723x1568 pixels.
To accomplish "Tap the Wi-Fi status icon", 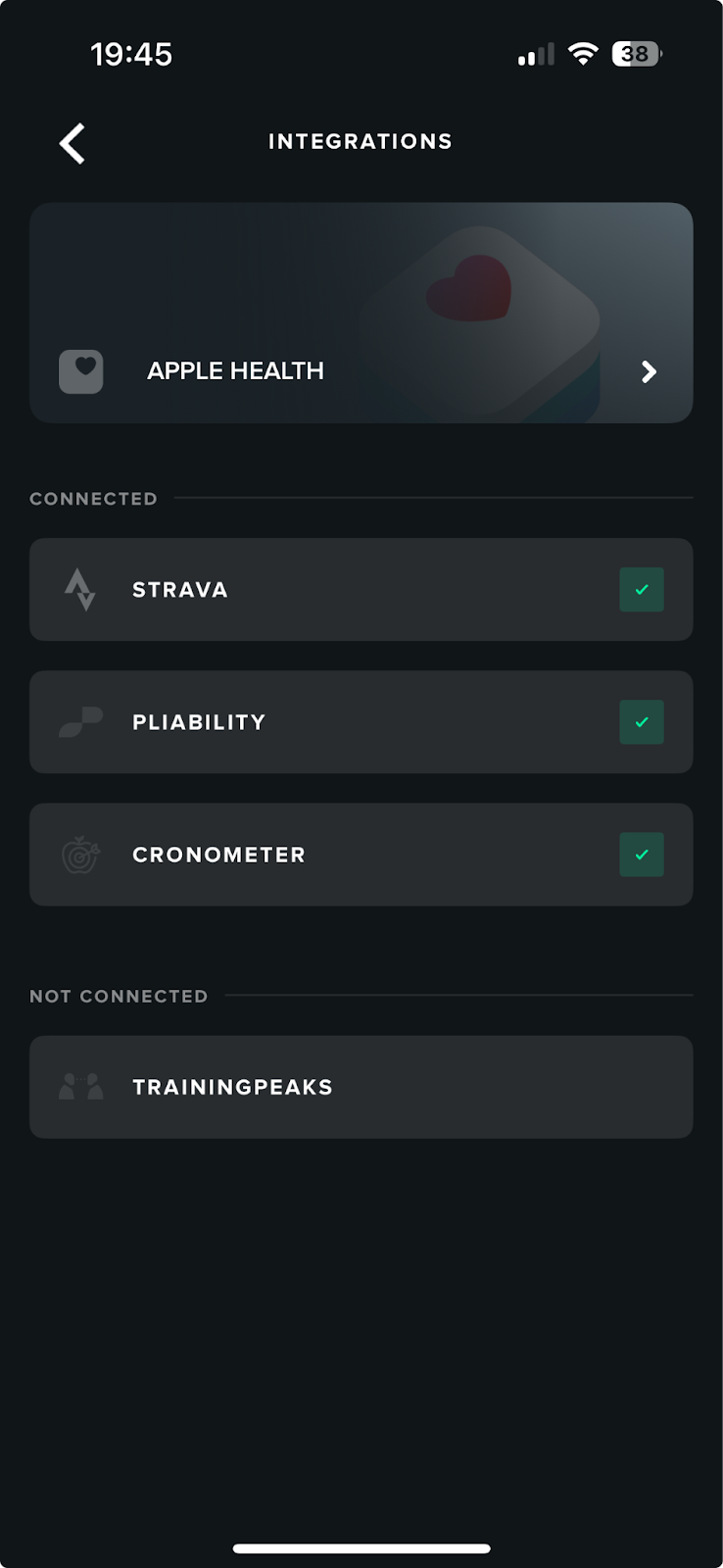I will [583, 54].
